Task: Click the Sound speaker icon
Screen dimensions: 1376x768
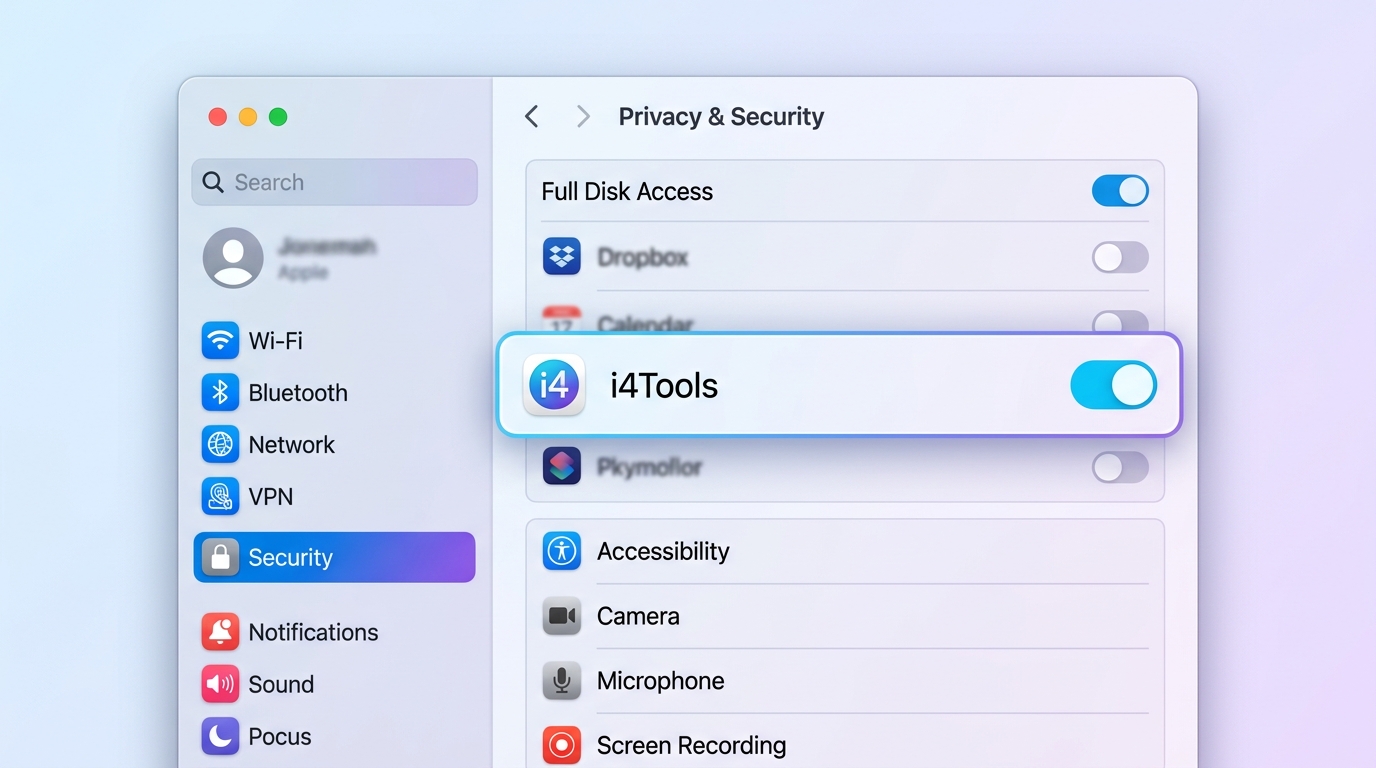Action: click(220, 684)
